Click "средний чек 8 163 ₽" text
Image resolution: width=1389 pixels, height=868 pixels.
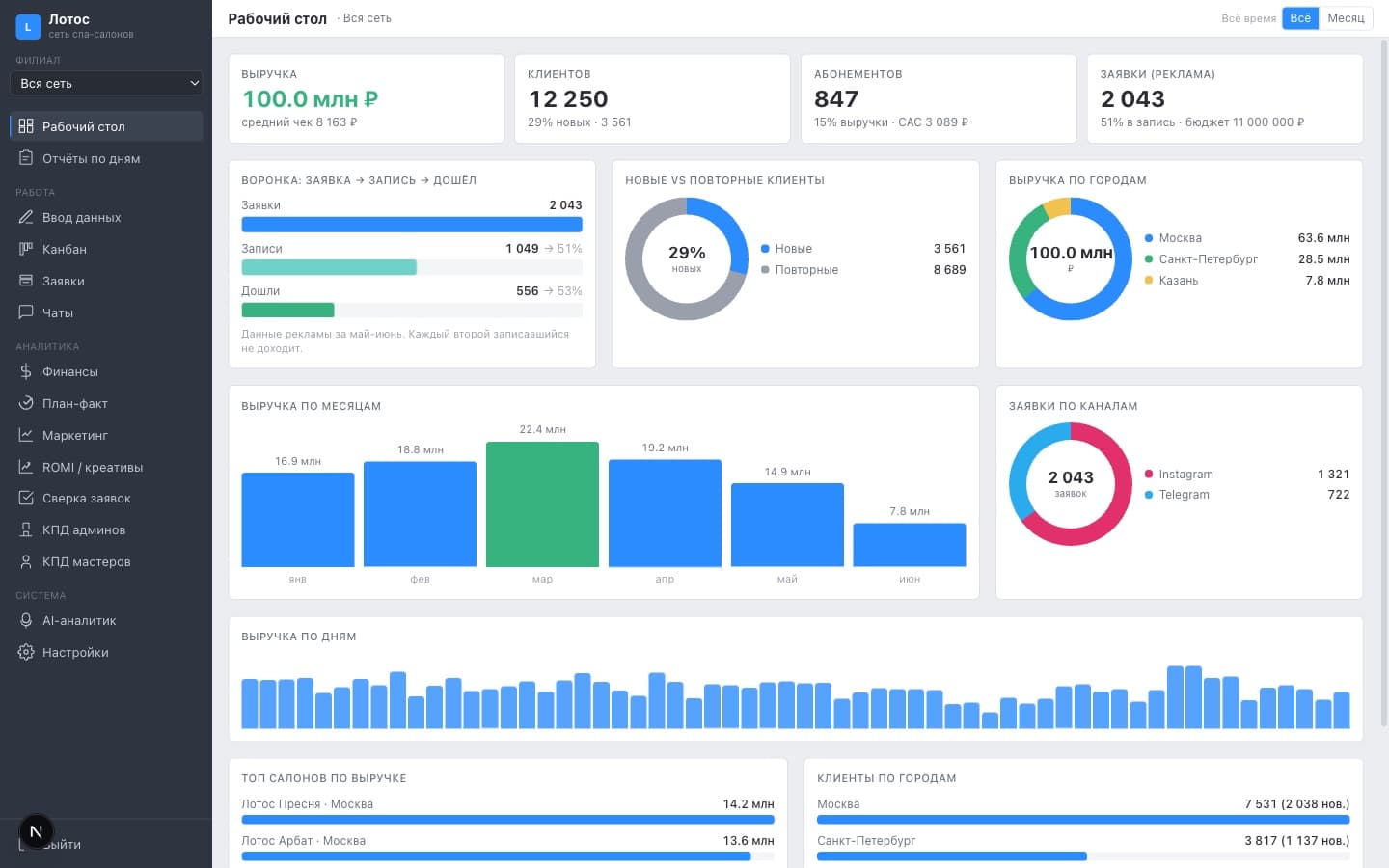(299, 122)
